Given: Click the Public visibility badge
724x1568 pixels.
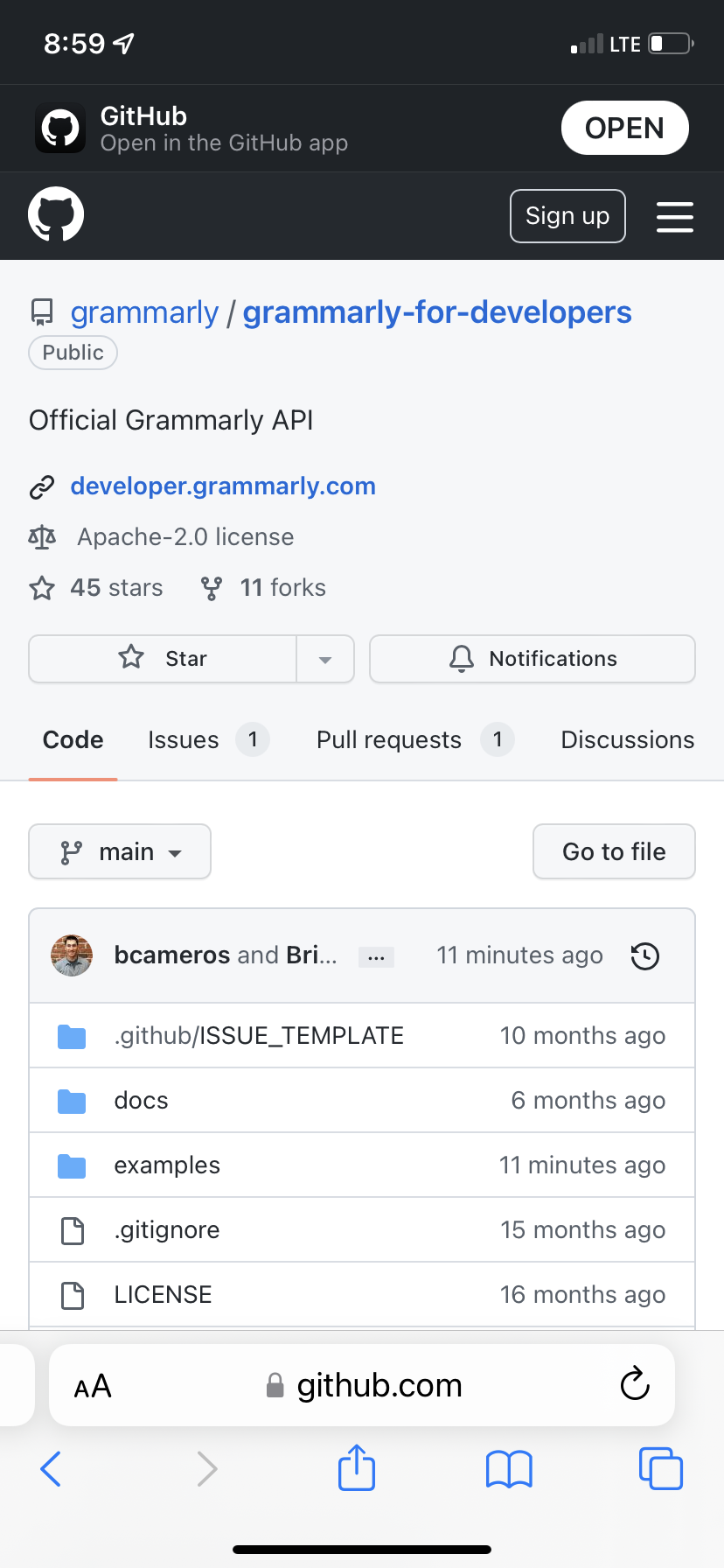Looking at the screenshot, I should click(73, 353).
